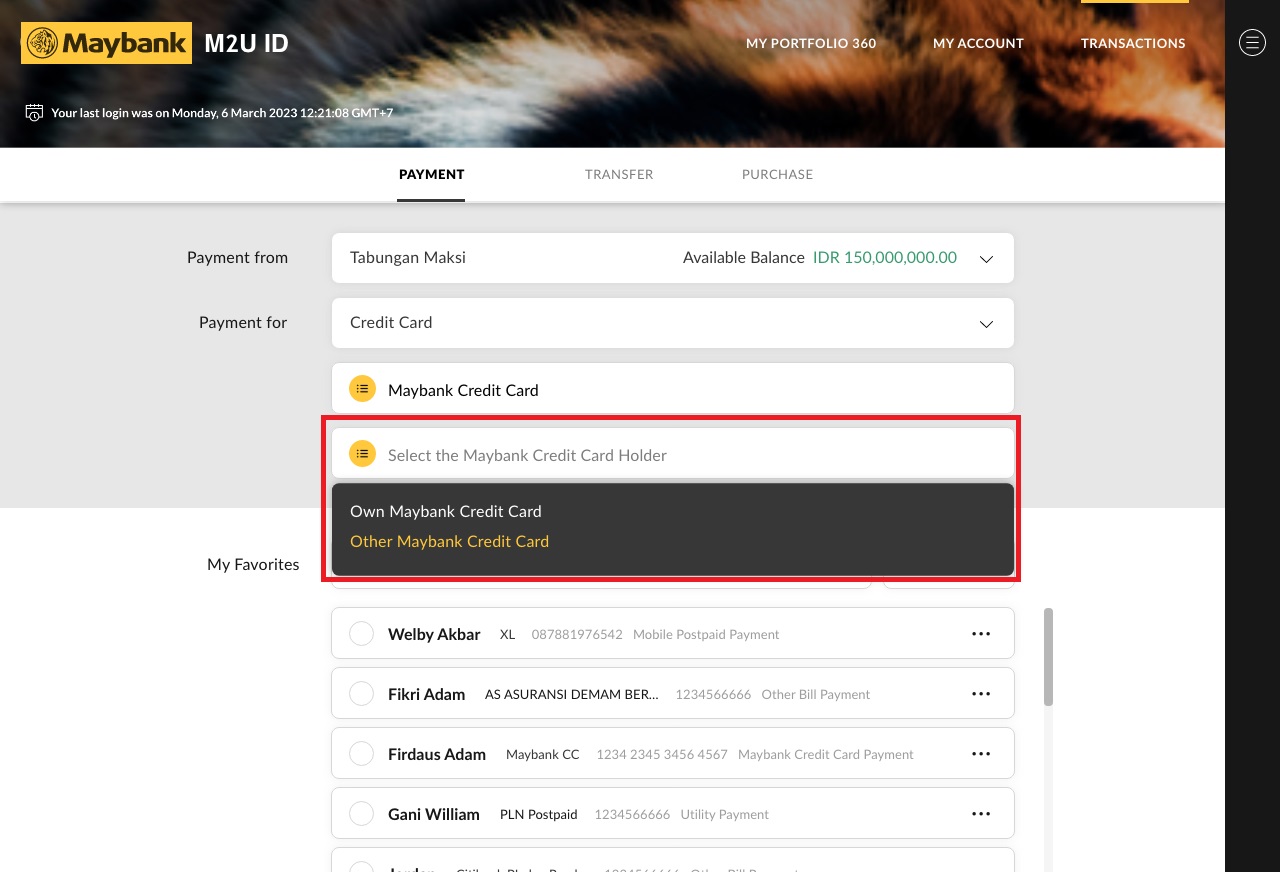Click Fikri Adam name
This screenshot has width=1280, height=872.
pyautogui.click(x=426, y=694)
